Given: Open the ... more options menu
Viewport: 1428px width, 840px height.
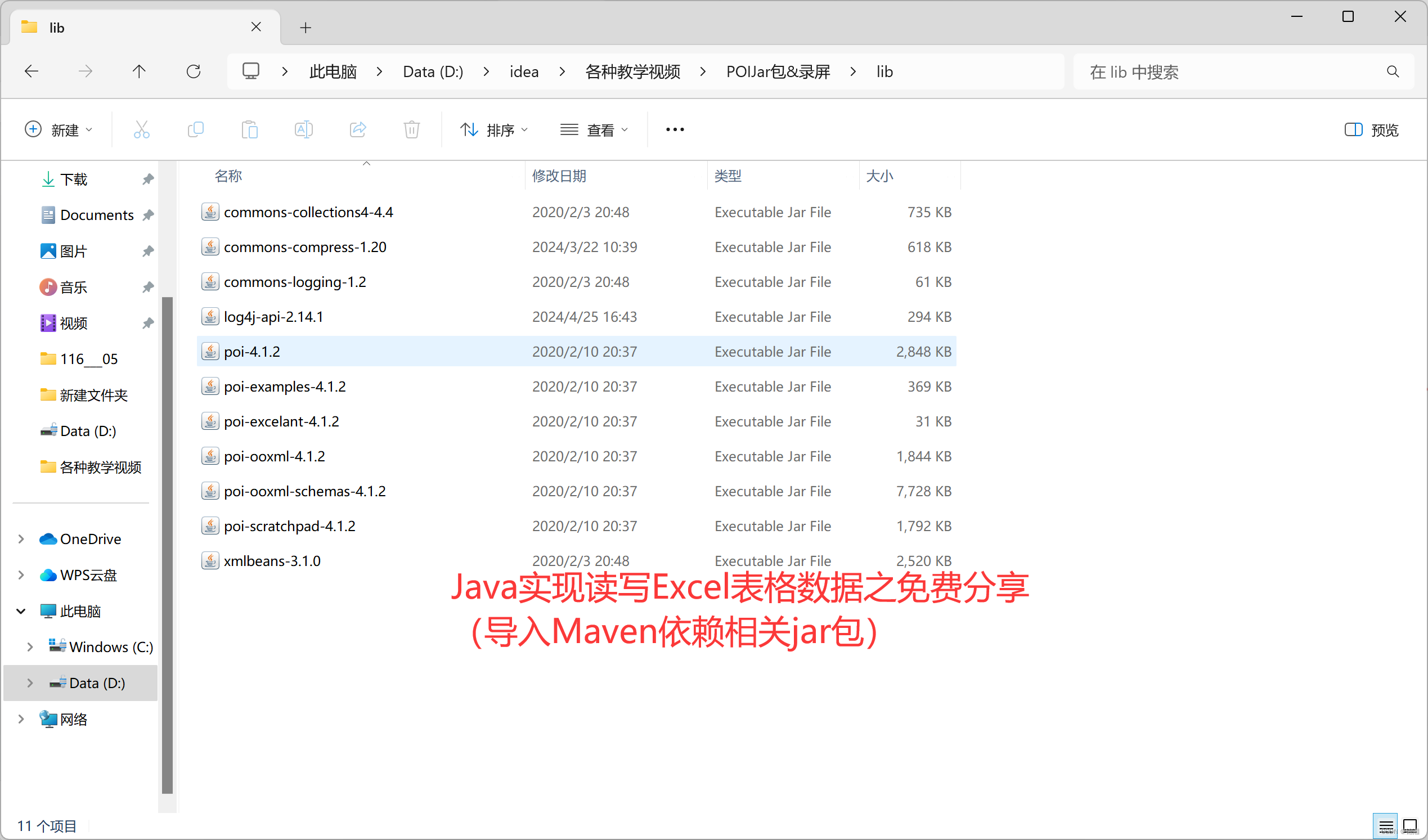Looking at the screenshot, I should click(674, 129).
